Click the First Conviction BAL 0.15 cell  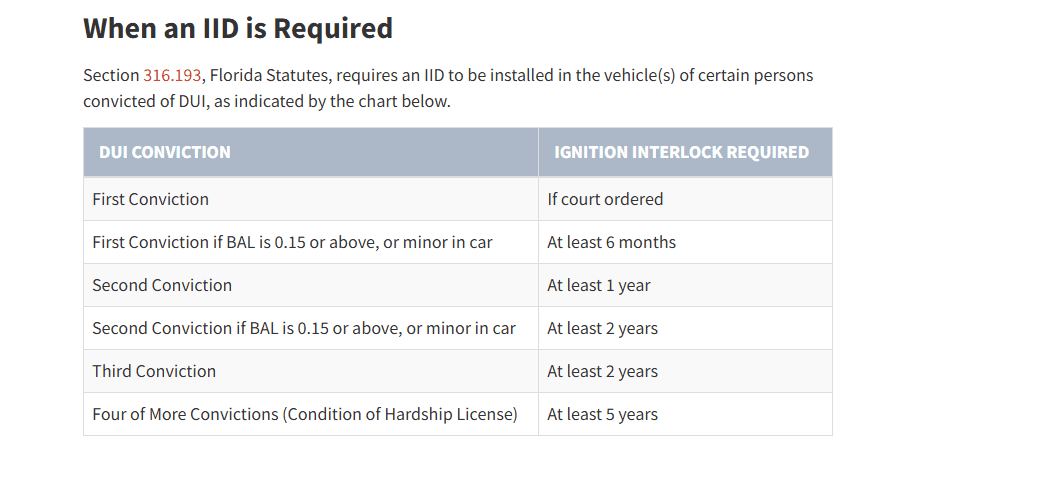[x=292, y=242]
